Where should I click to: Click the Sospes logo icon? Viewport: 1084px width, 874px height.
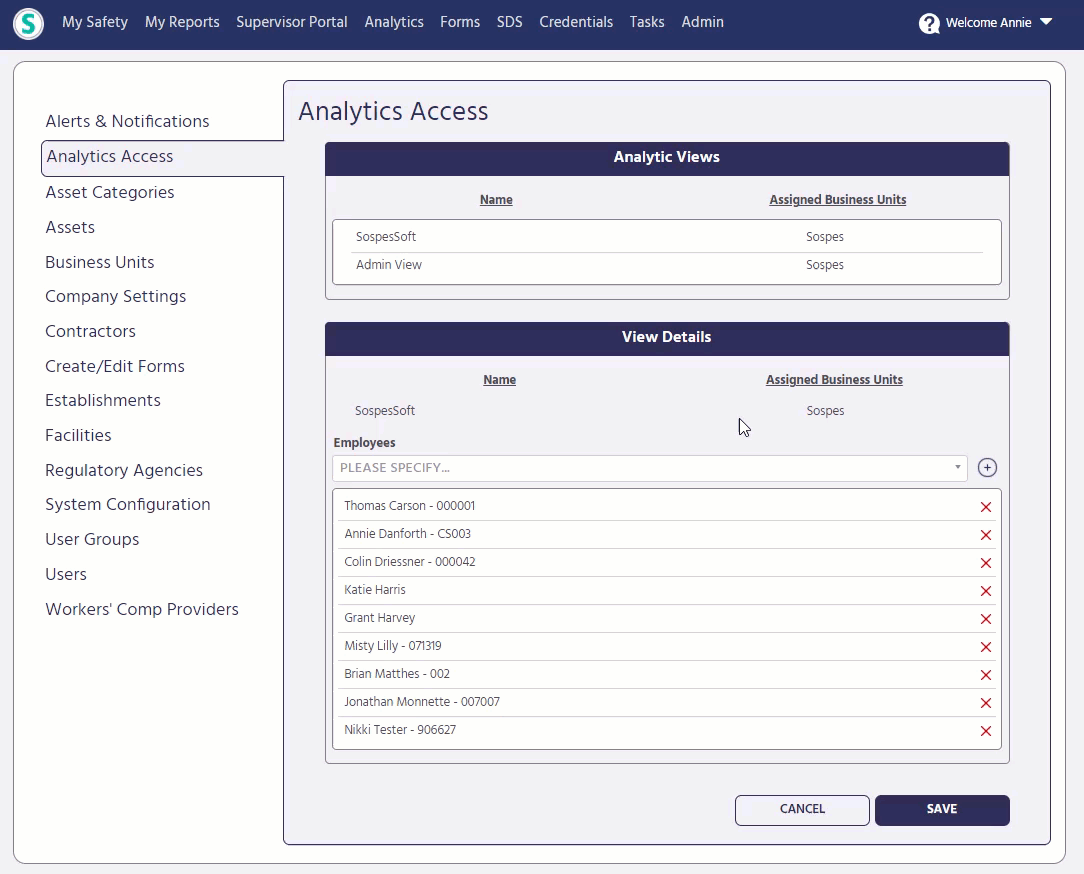pyautogui.click(x=27, y=23)
